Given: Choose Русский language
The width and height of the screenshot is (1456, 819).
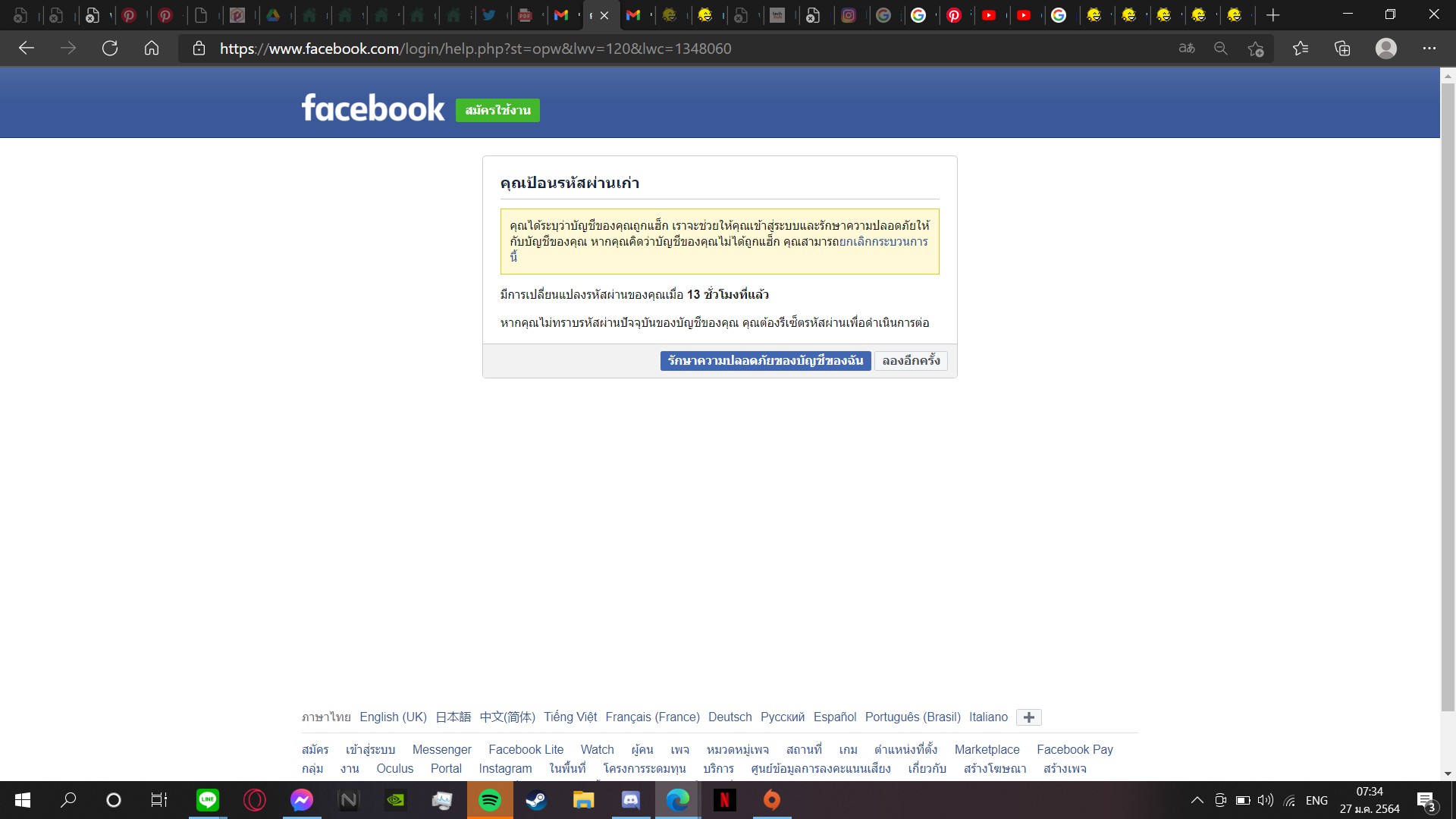Looking at the screenshot, I should pos(783,717).
